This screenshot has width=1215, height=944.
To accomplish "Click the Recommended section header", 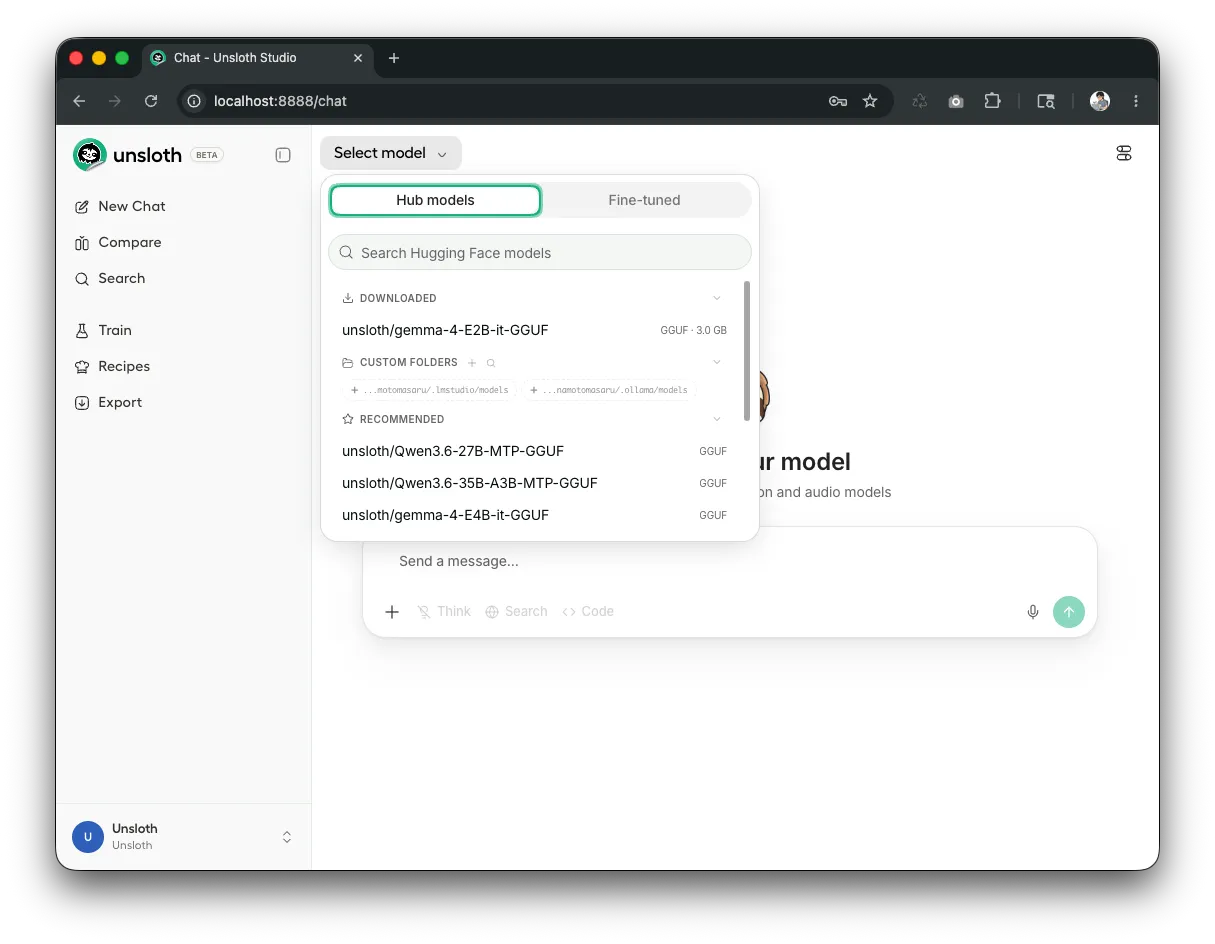I will tap(402, 419).
